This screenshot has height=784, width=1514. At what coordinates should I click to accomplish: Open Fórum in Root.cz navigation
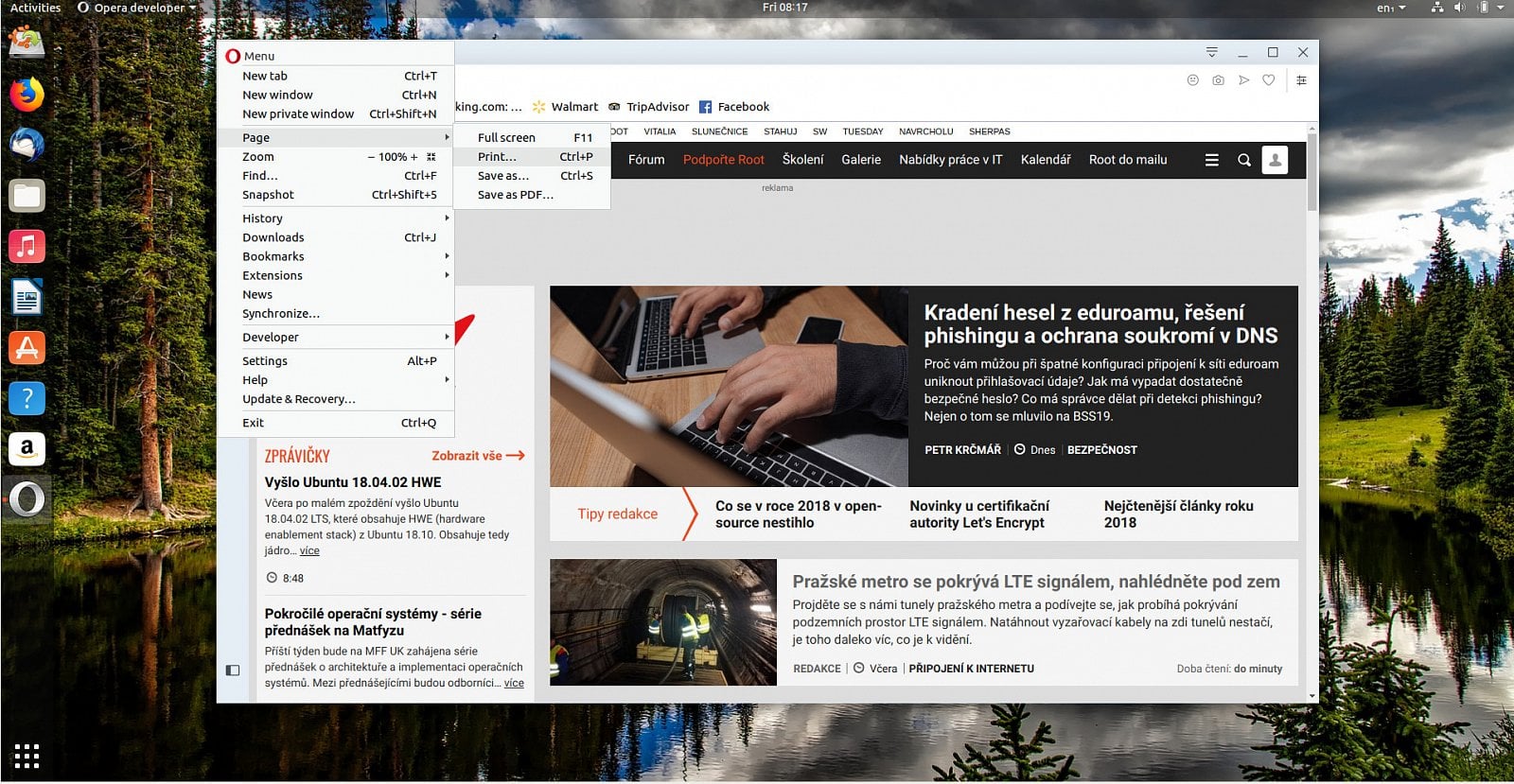(x=646, y=160)
